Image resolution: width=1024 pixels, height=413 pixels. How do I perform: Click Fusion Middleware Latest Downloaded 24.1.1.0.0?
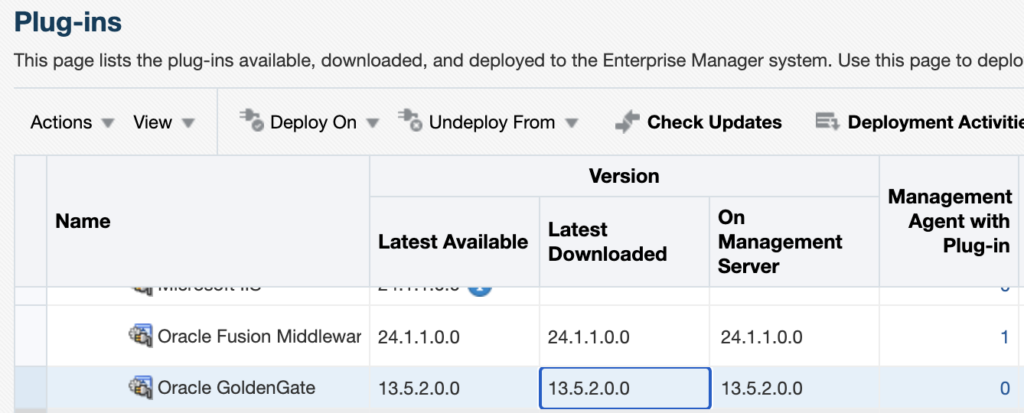[588, 338]
